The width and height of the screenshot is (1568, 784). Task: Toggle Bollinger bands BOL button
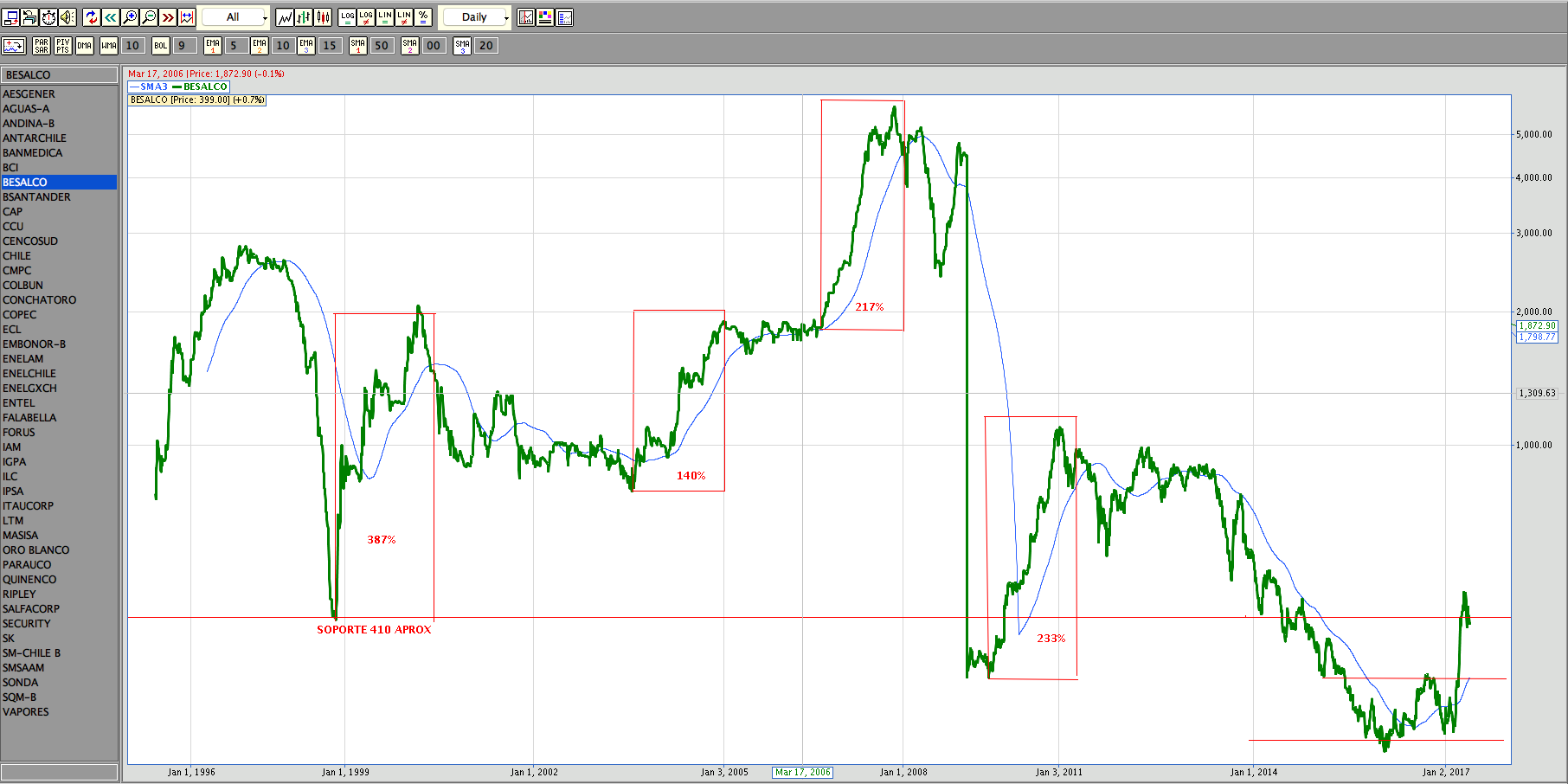161,46
